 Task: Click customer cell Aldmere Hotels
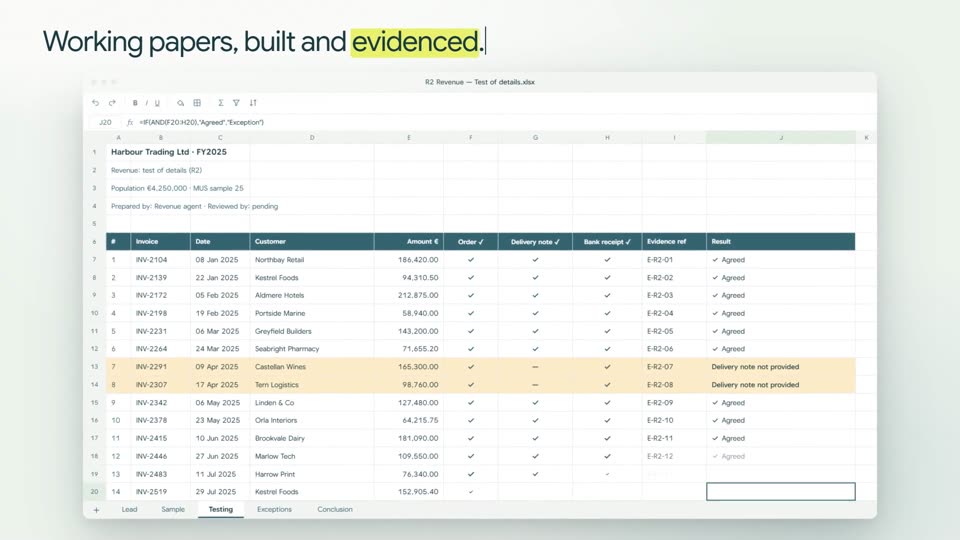pos(312,295)
